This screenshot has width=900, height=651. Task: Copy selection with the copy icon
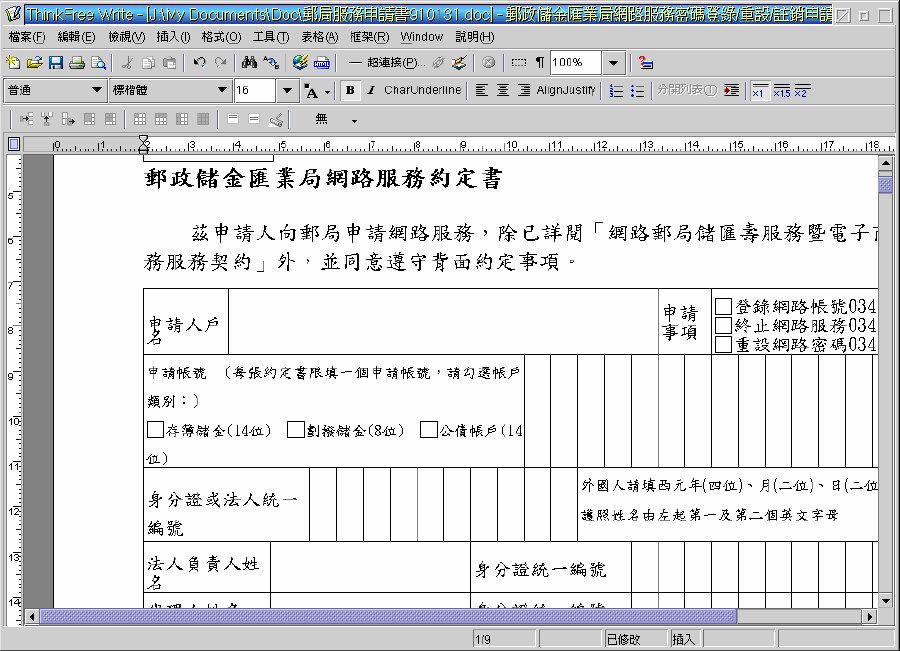pos(148,62)
